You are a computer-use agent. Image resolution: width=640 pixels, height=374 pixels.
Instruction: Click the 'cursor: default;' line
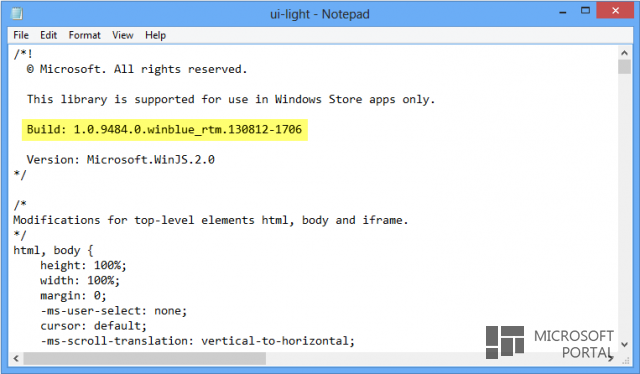[x=93, y=326]
